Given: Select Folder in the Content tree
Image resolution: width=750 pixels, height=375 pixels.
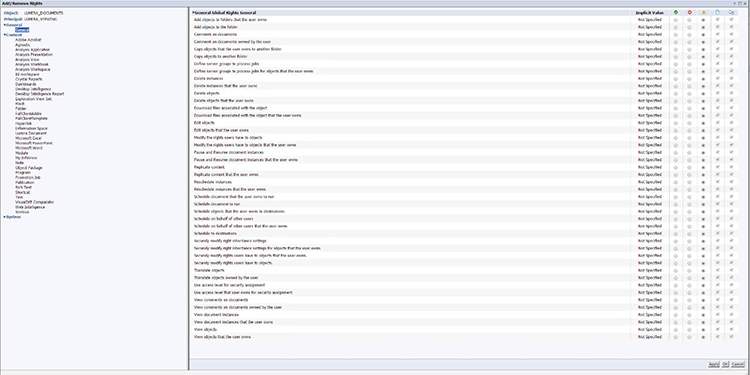Looking at the screenshot, I should tap(21, 109).
